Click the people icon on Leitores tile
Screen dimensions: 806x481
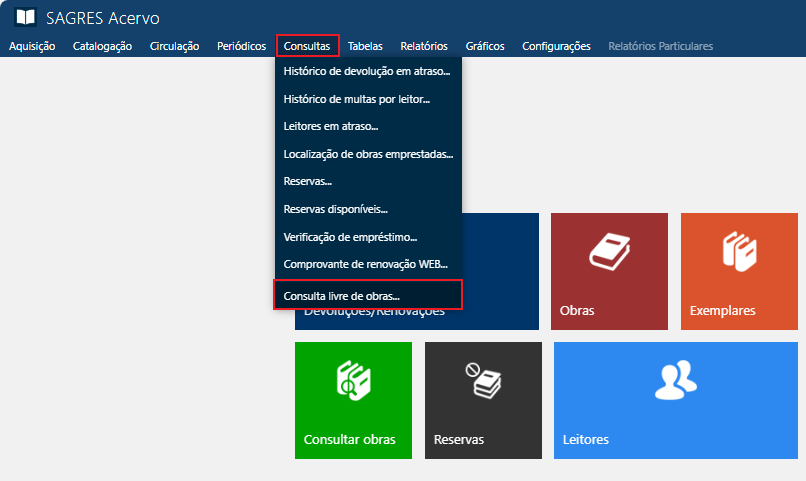tap(675, 379)
